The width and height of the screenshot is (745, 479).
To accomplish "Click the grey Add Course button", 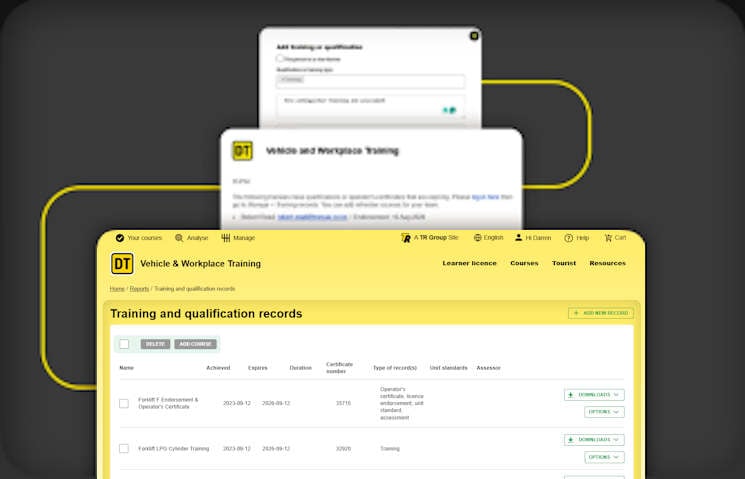I will coord(195,344).
